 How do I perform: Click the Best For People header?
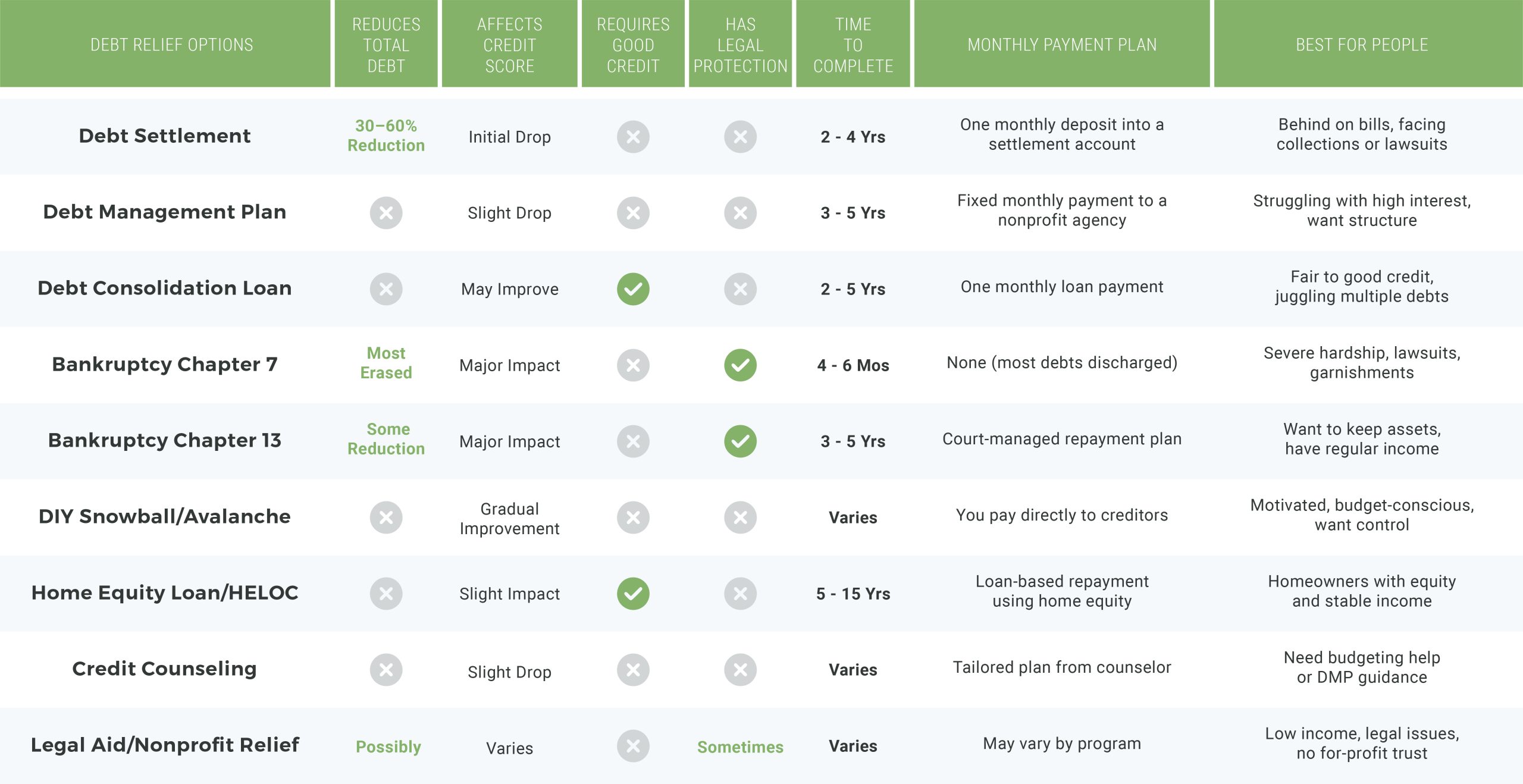click(1362, 45)
